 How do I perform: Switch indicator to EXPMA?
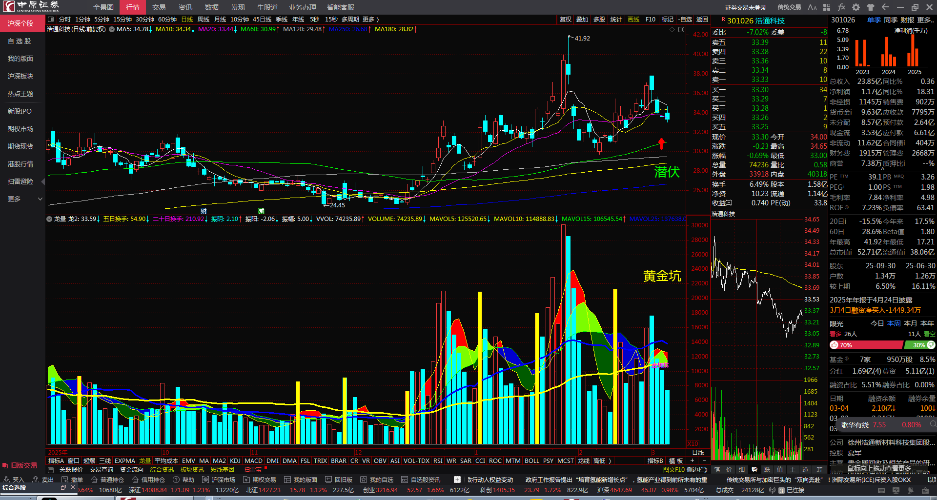coord(125,461)
